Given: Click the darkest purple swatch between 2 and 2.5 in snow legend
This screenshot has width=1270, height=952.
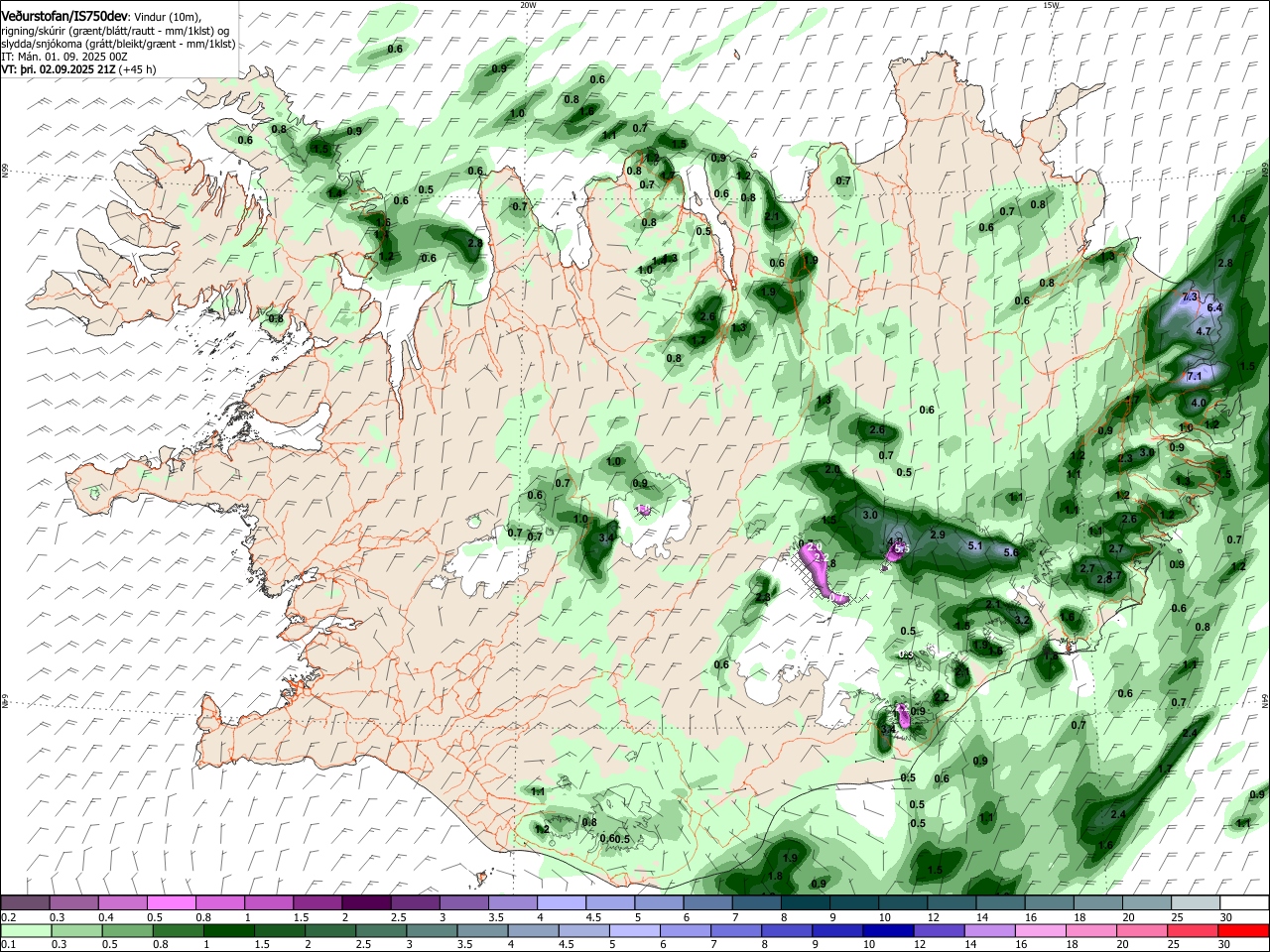Looking at the screenshot, I should [x=366, y=902].
